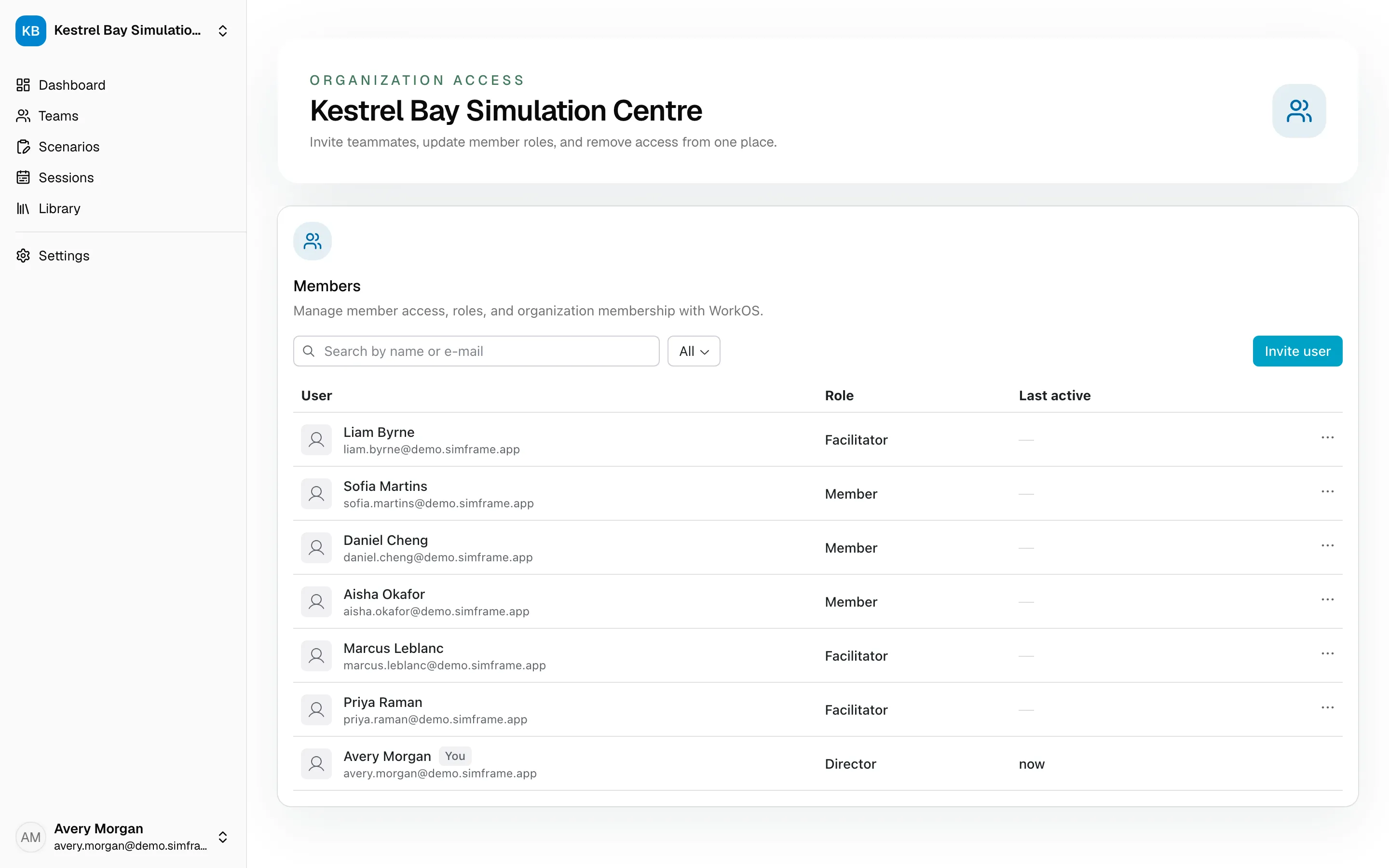Select the name Daniel Cheng
This screenshot has width=1389, height=868.
386,540
